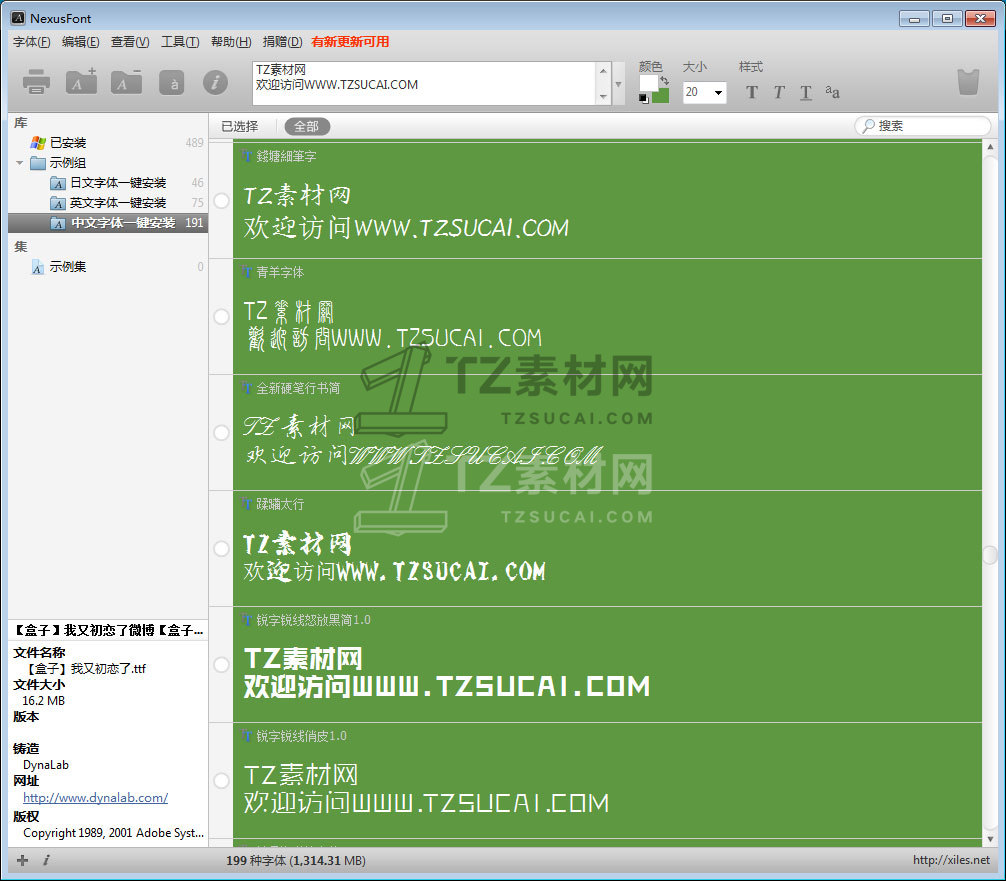Select the circle for the 青羊字体 row
Viewport: 1006px width, 881px height.
(221, 317)
